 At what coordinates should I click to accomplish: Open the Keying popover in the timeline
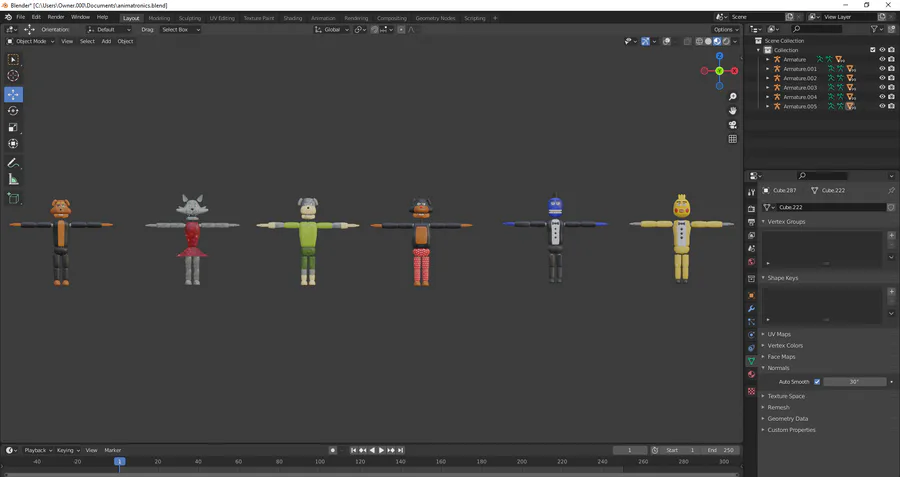68,451
